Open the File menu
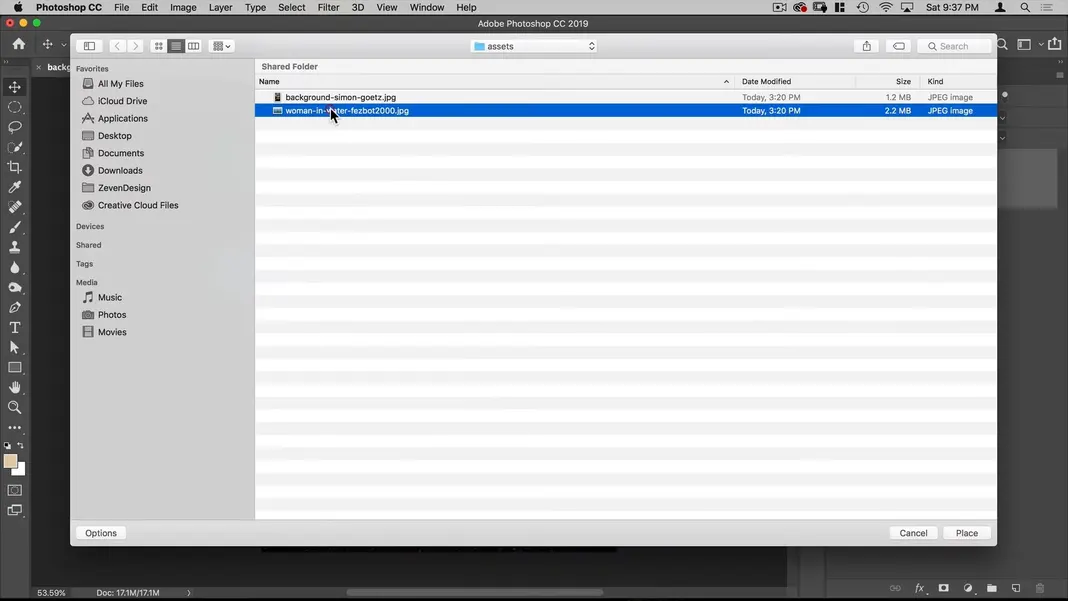1068x601 pixels. [121, 7]
